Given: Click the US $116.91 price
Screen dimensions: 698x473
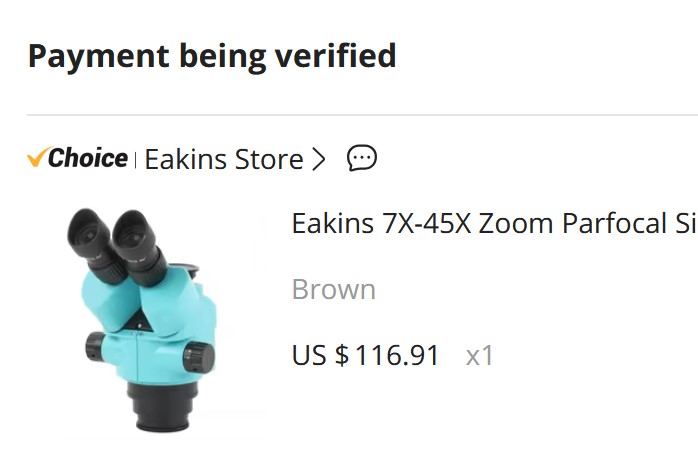Looking at the screenshot, I should click(x=365, y=355).
